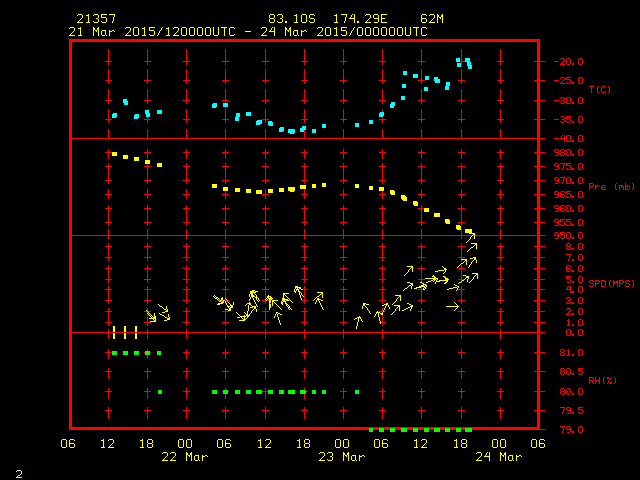Image resolution: width=640 pixels, height=480 pixels.
Task: Click the -30.0 temperature tick value
Action: 569,100
